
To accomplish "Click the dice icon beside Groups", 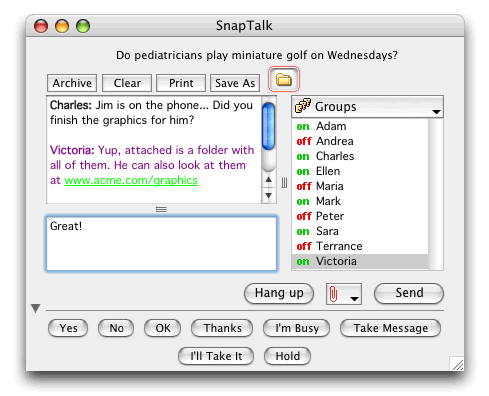I will click(x=302, y=106).
